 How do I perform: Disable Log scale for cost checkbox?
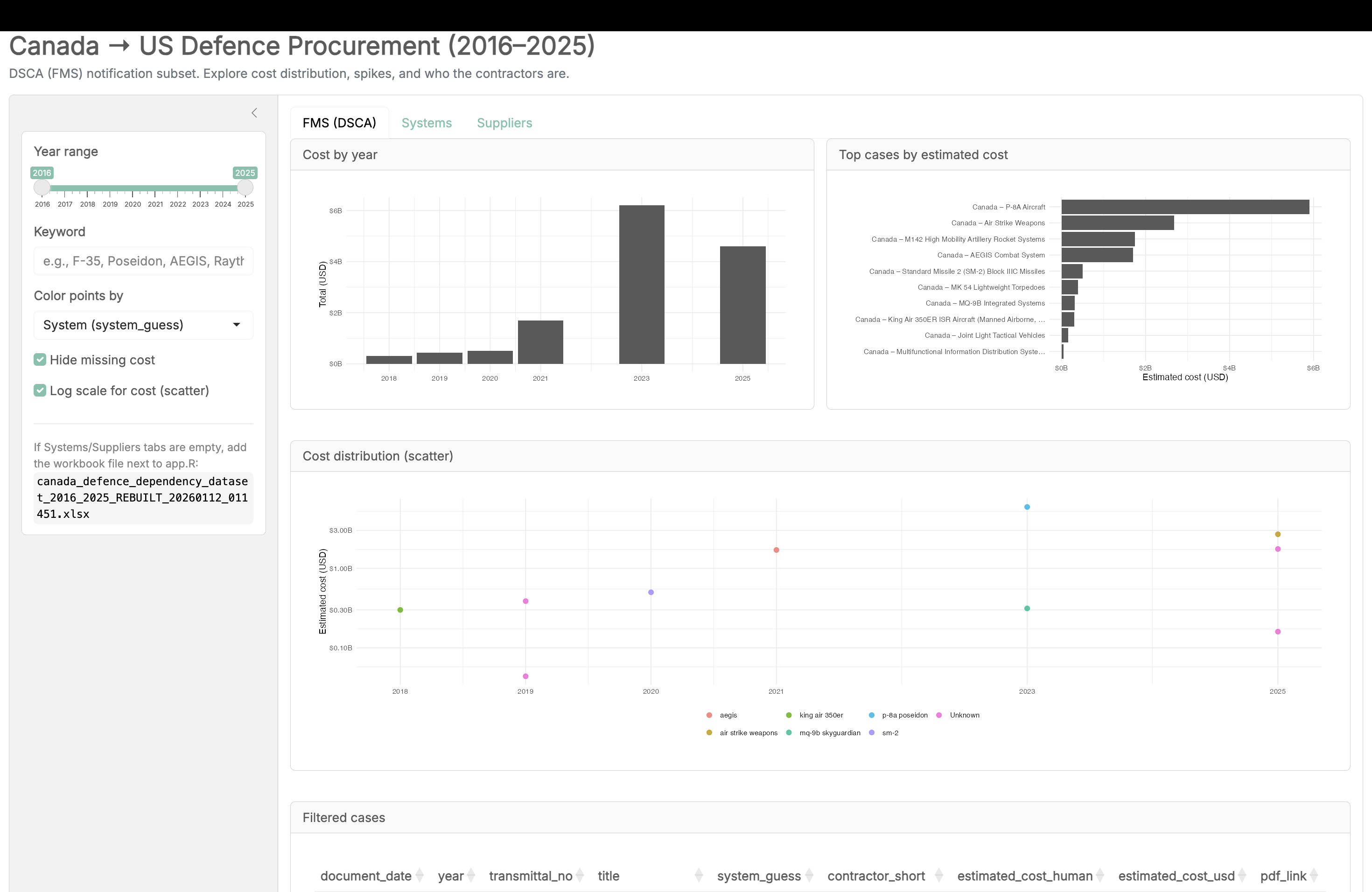40,390
